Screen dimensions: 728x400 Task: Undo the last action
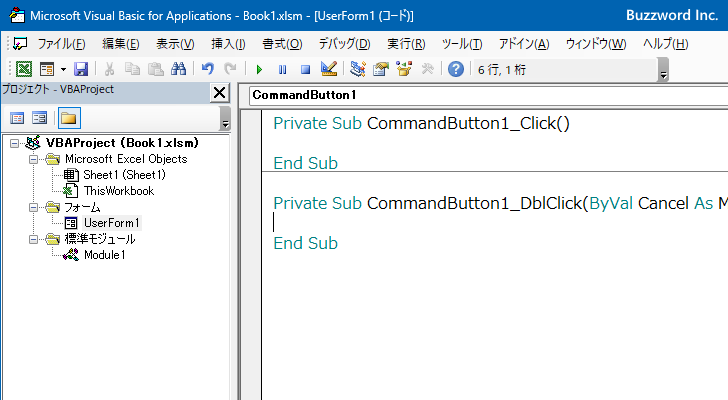click(208, 69)
